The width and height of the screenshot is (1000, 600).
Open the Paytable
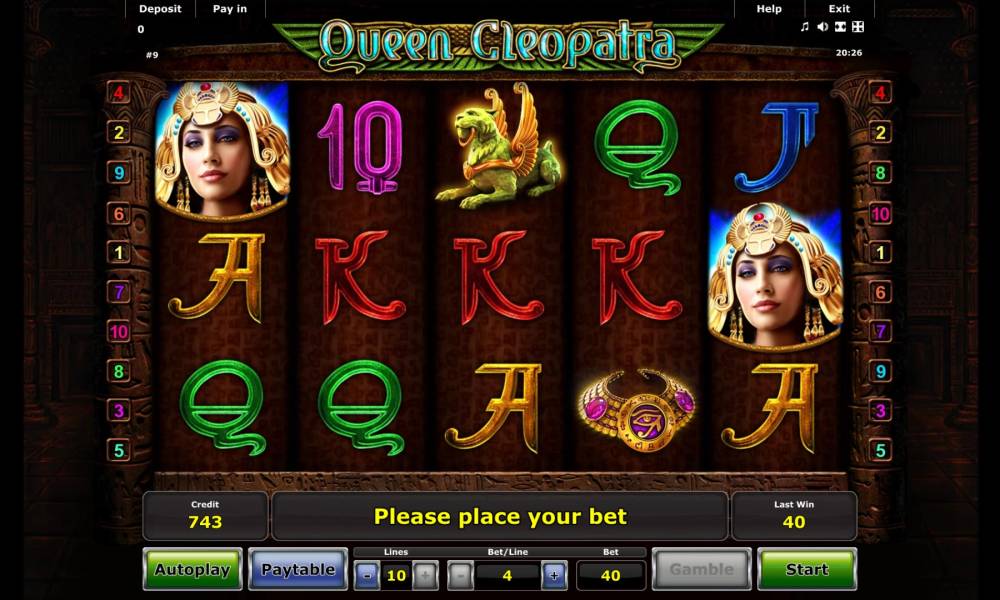(298, 569)
